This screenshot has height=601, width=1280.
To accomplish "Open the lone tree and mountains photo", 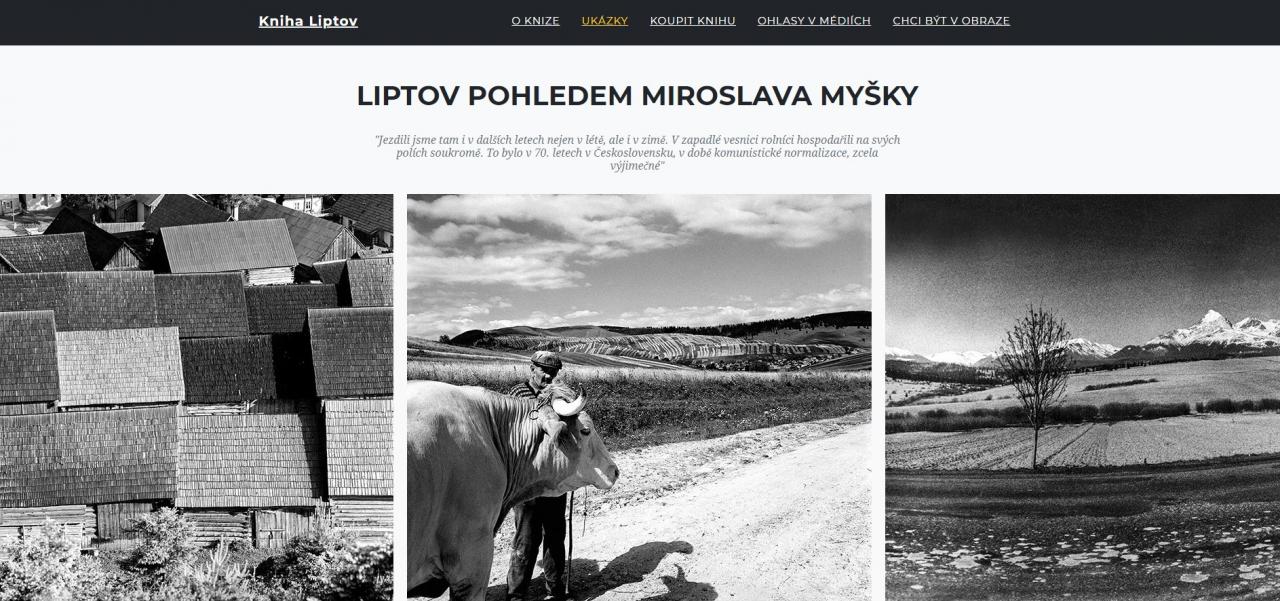I will pyautogui.click(x=1082, y=397).
